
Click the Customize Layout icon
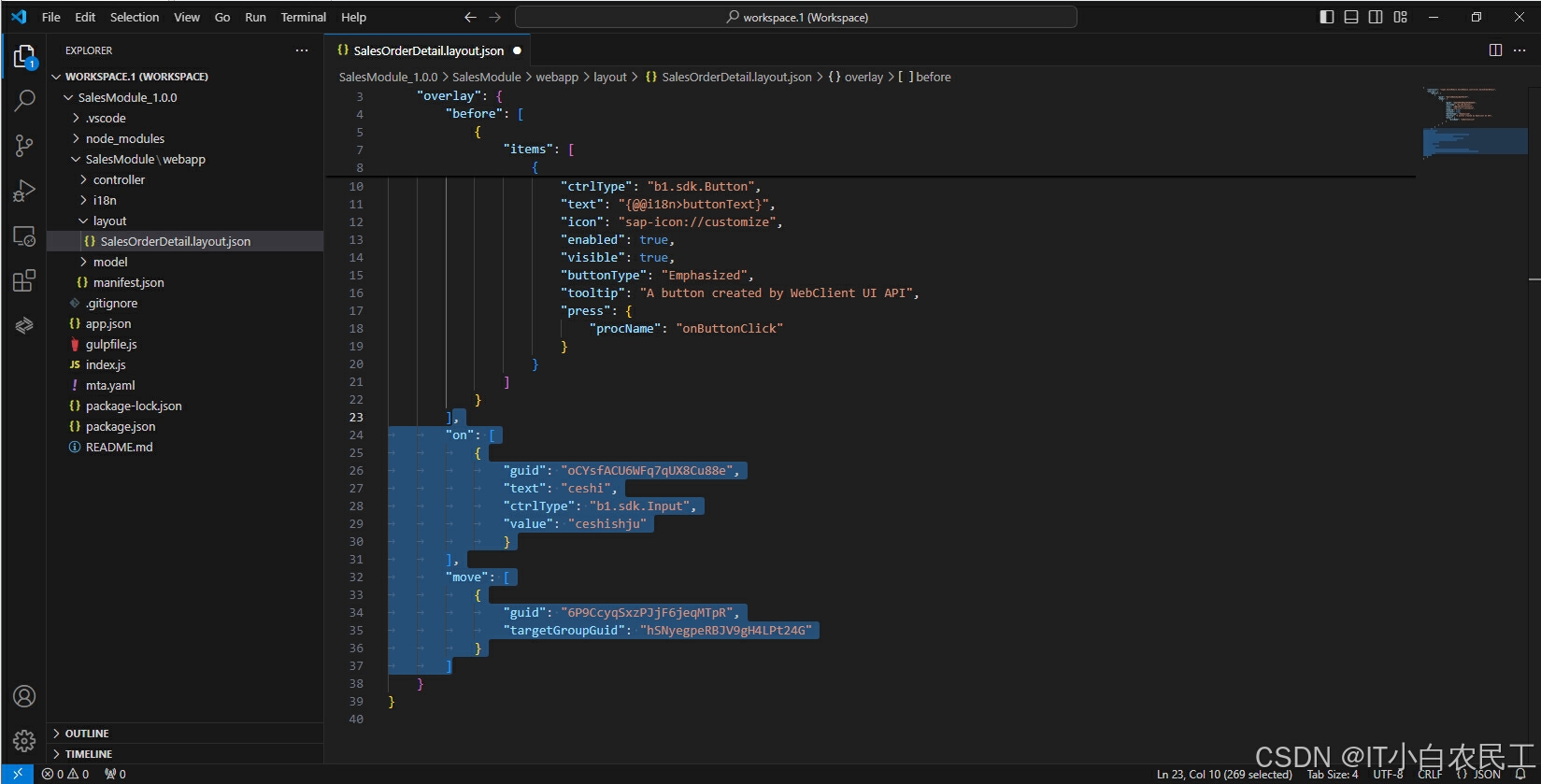1400,17
